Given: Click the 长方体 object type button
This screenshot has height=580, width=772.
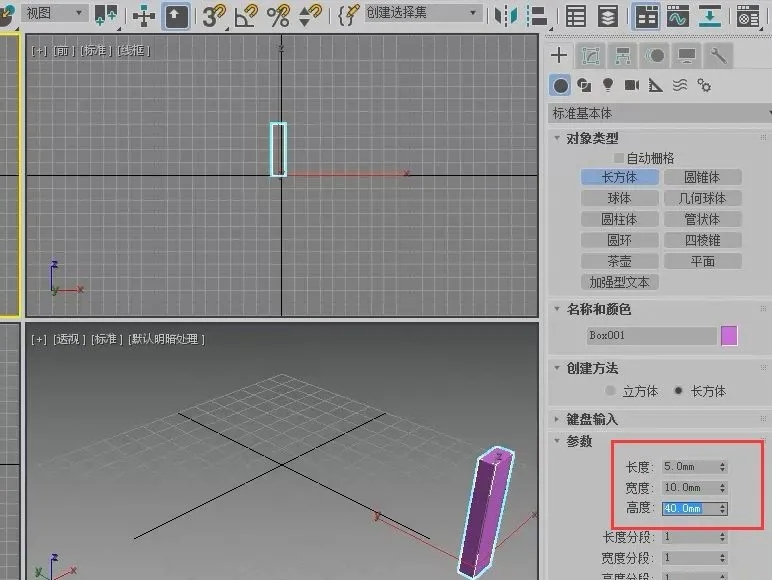Looking at the screenshot, I should point(619,177).
